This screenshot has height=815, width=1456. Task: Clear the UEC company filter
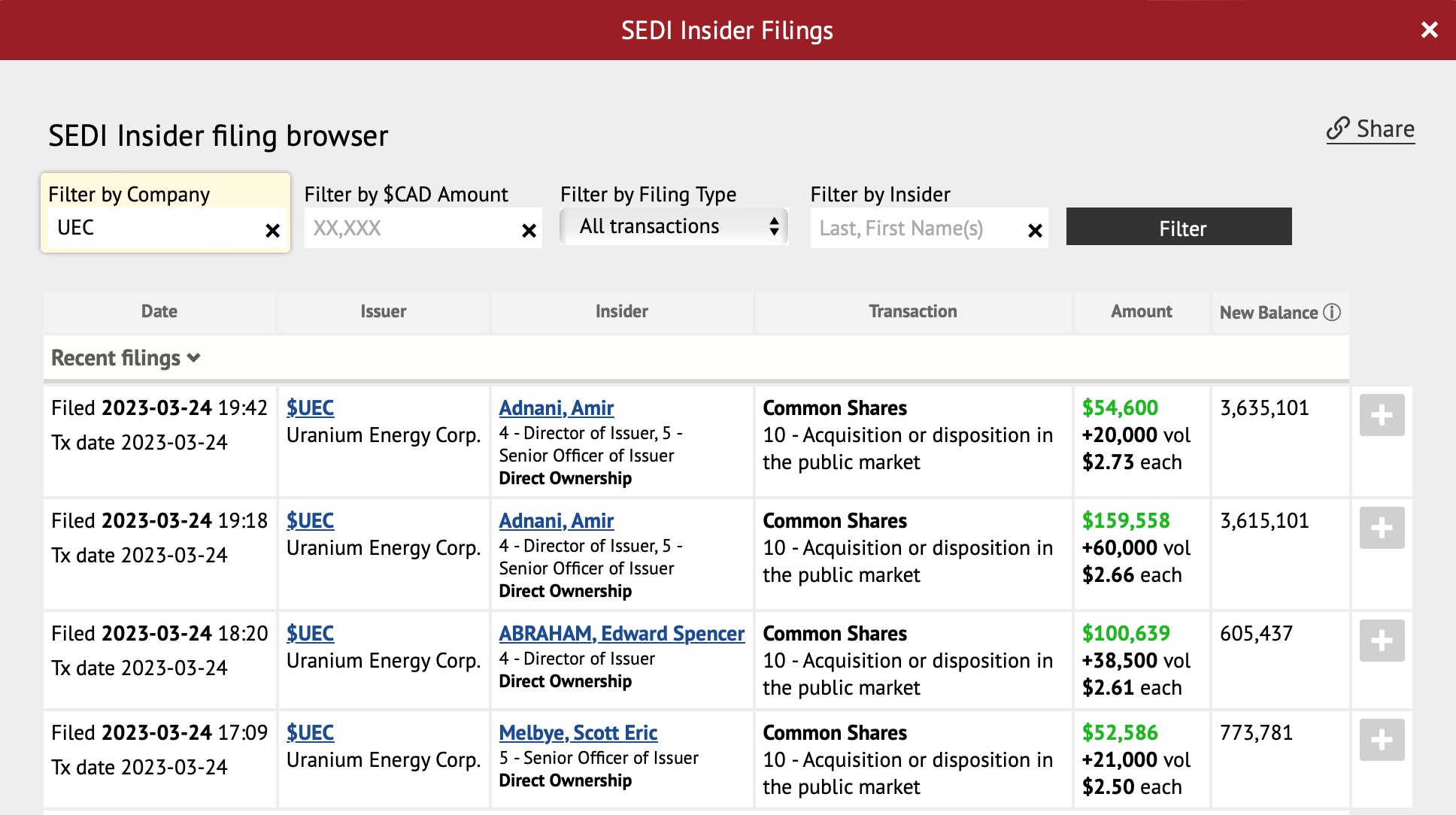272,231
